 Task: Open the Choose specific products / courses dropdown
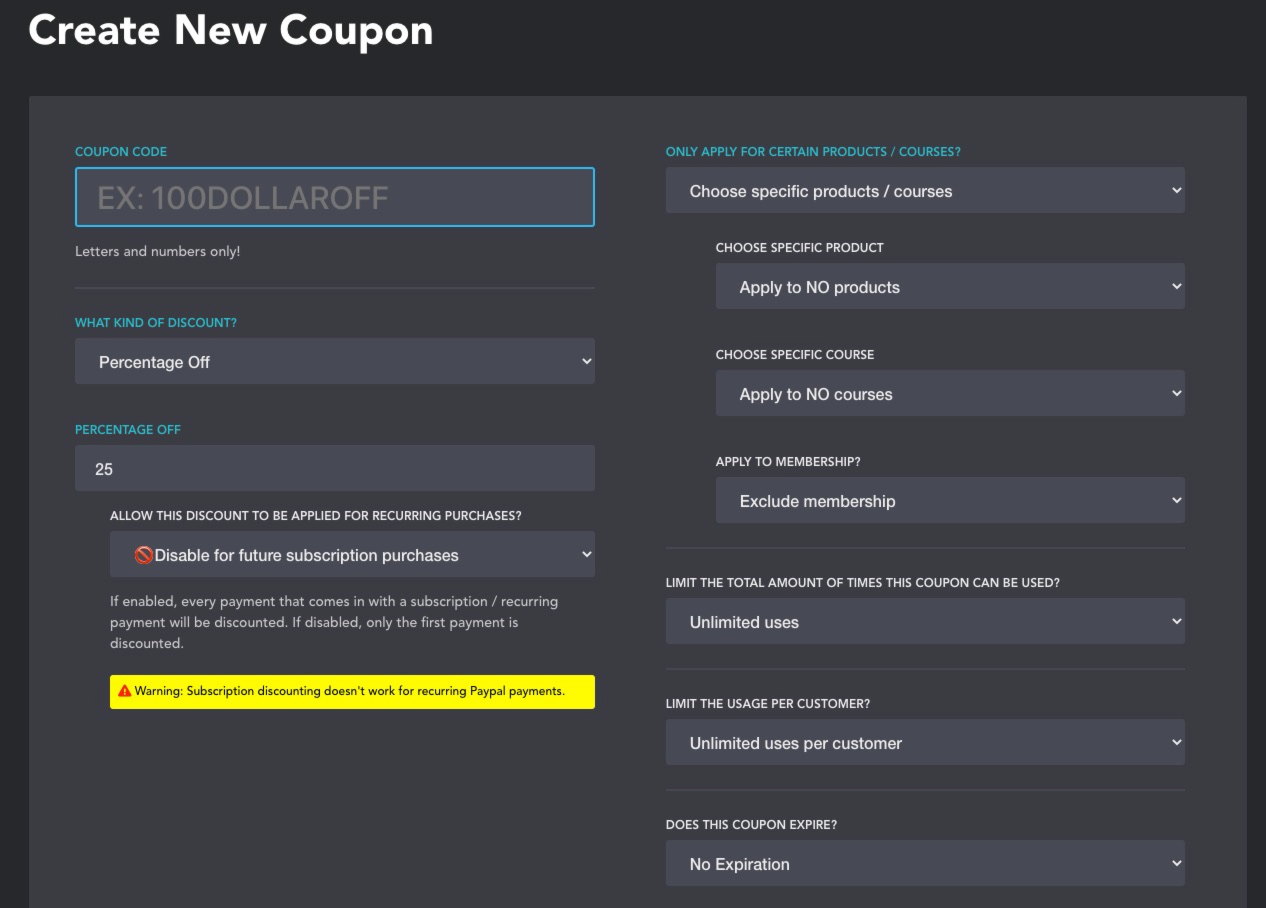tap(925, 191)
